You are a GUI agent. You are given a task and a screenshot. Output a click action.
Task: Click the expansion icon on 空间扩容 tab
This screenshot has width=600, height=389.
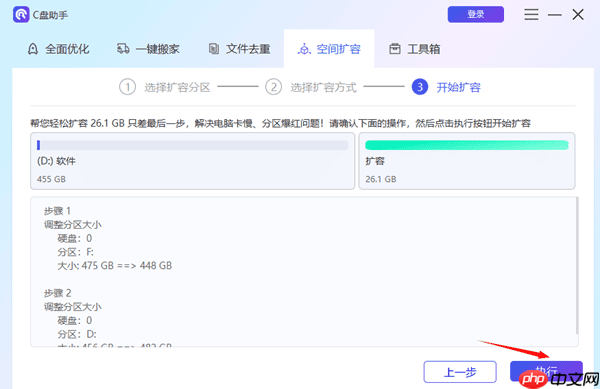304,49
